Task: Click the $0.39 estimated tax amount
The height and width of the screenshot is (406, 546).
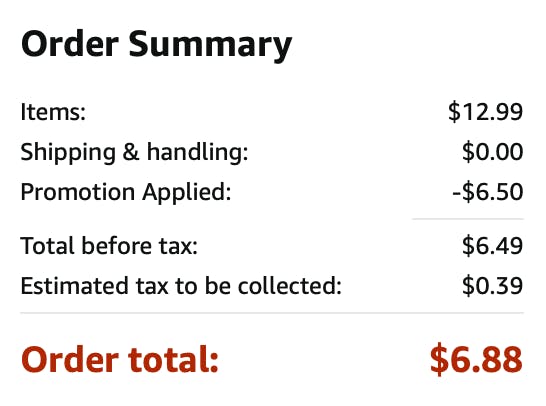Action: [x=492, y=286]
